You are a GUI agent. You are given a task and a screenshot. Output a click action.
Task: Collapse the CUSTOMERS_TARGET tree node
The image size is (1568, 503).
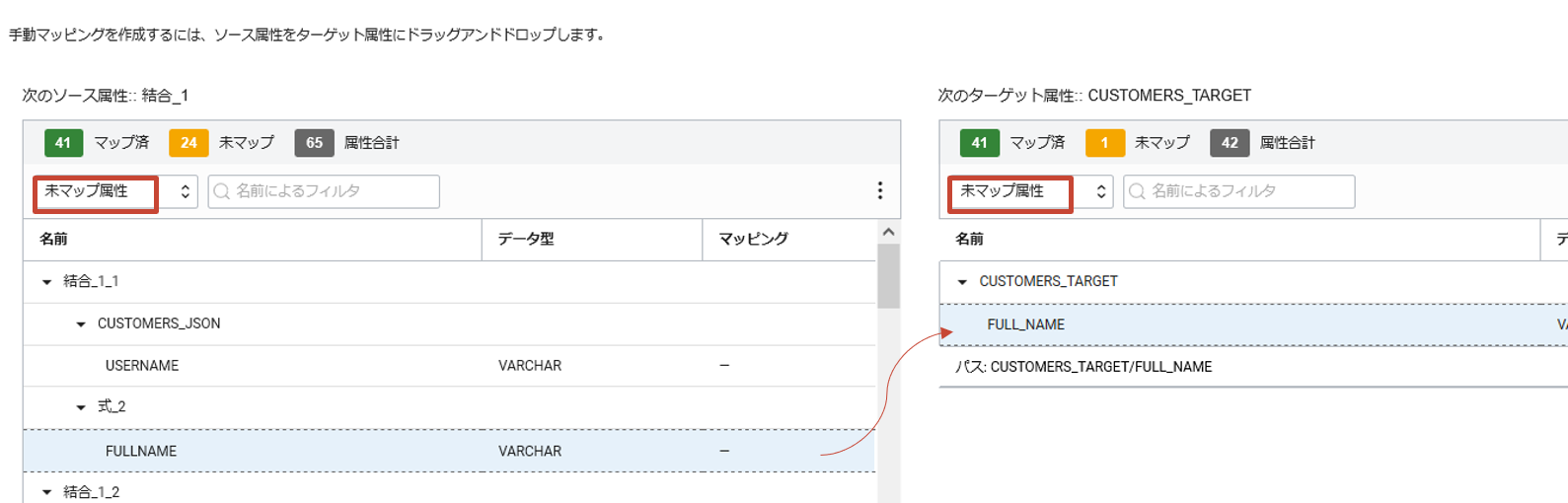962,282
